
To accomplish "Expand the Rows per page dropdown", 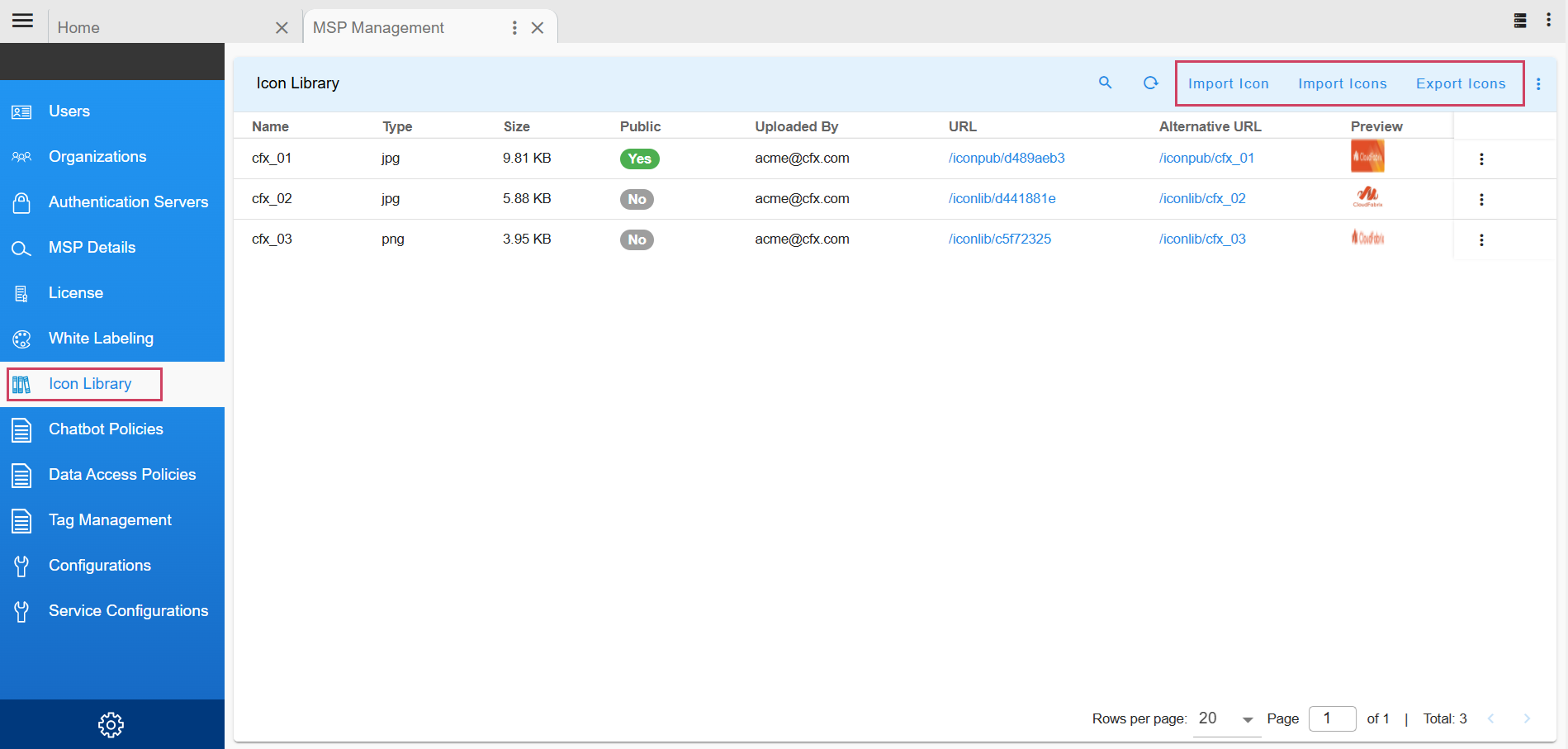I will click(x=1247, y=719).
